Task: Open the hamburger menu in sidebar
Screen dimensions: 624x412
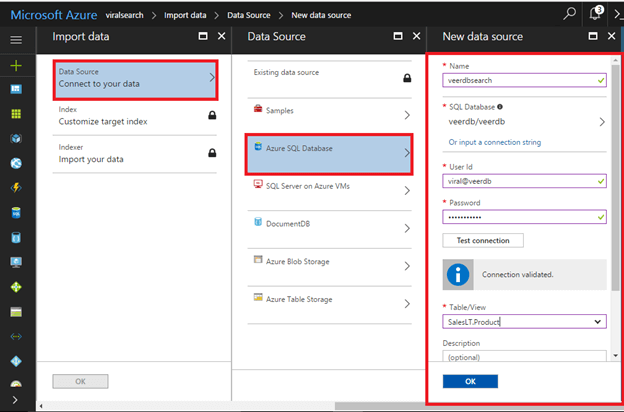Action: (x=15, y=39)
